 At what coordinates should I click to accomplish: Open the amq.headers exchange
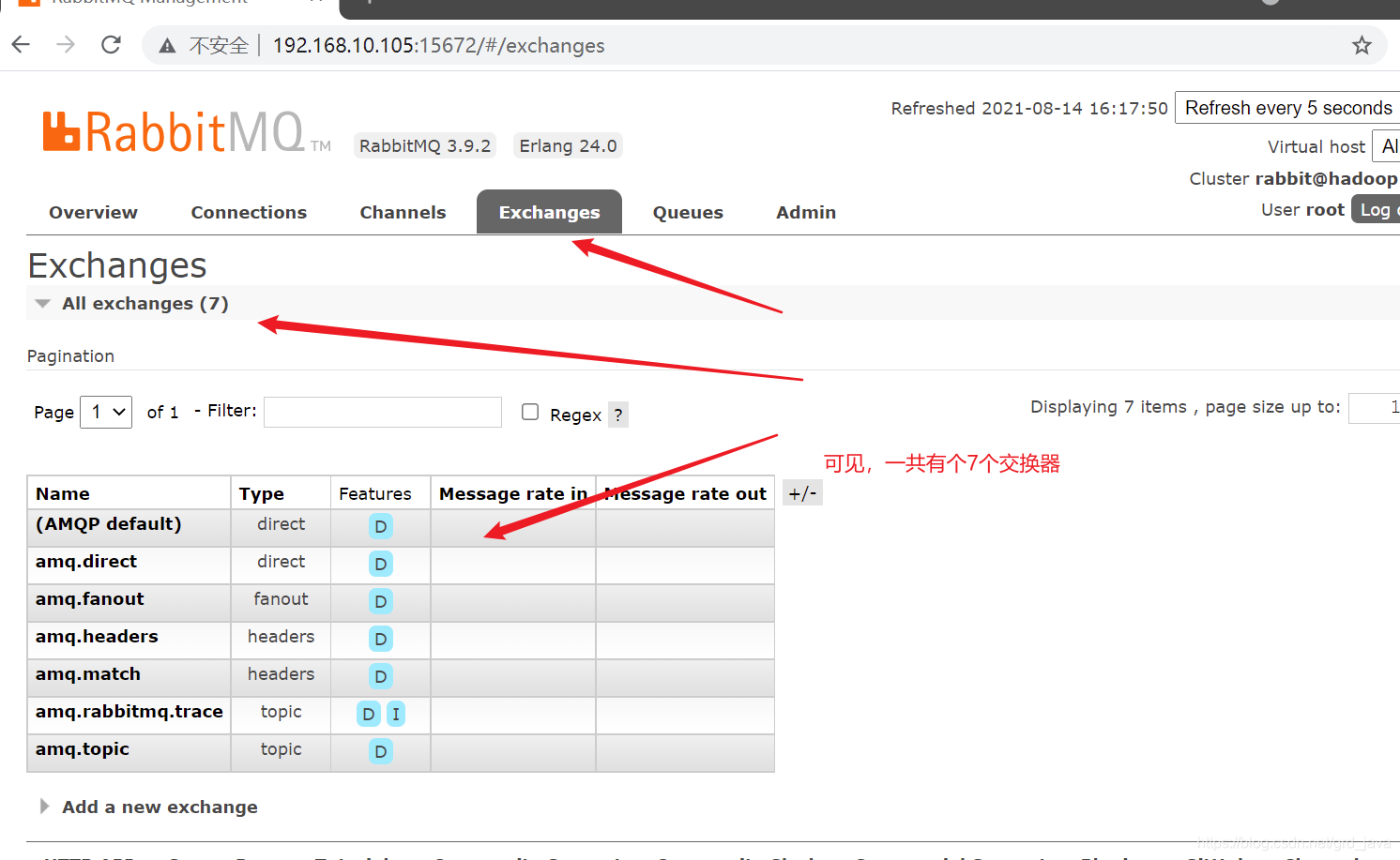[97, 637]
